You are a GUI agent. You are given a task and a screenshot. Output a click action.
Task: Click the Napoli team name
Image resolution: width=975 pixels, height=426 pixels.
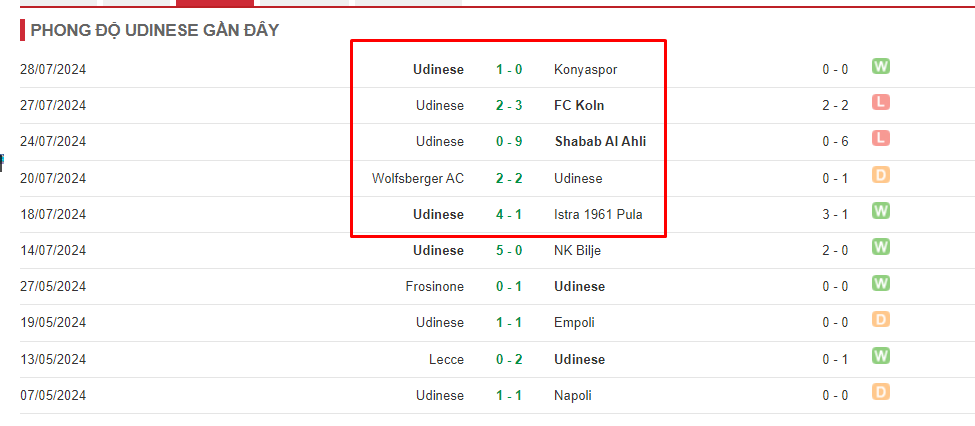point(573,396)
